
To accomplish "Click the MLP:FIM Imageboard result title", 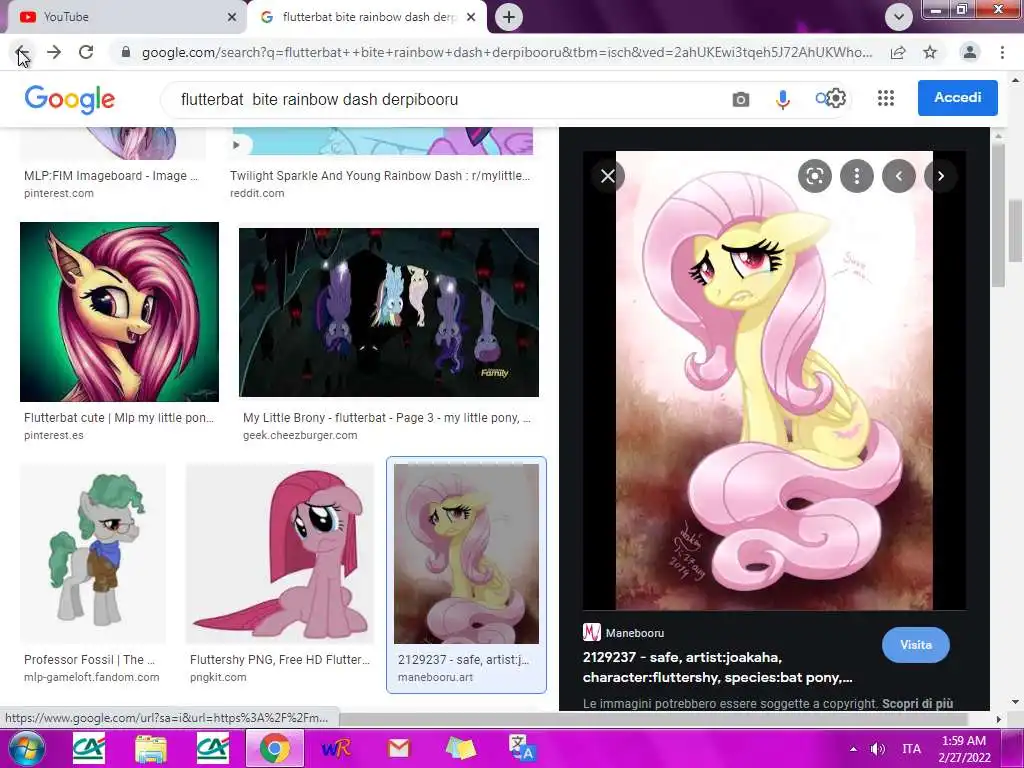I will (111, 176).
